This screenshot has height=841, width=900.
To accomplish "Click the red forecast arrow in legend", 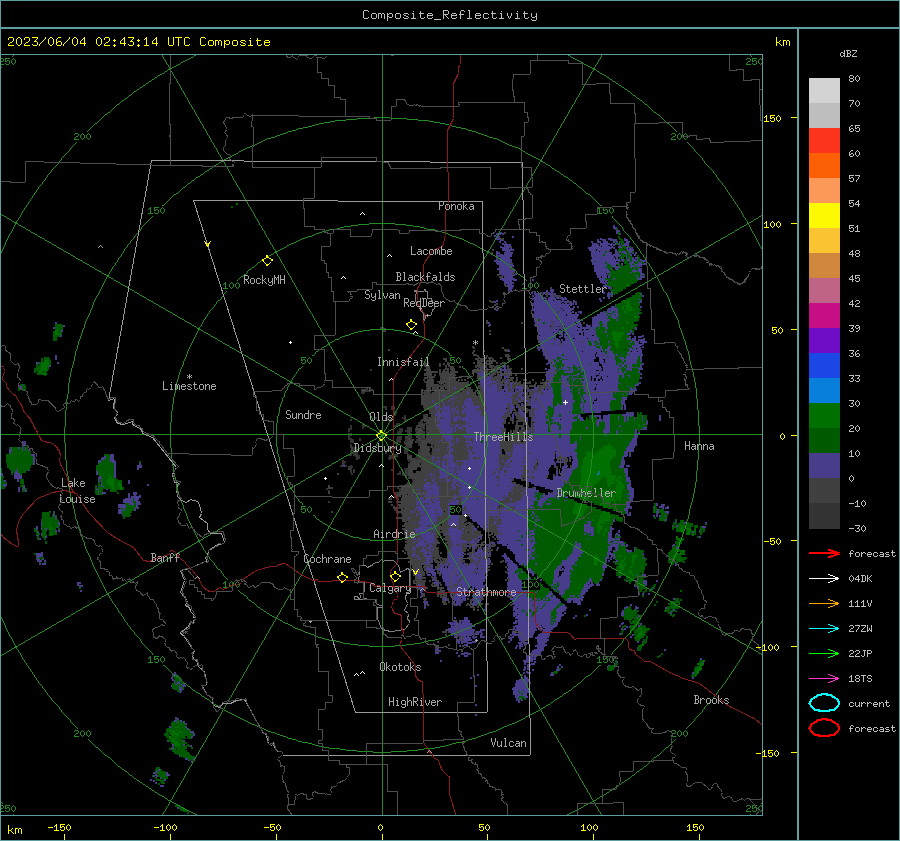I will (x=824, y=553).
